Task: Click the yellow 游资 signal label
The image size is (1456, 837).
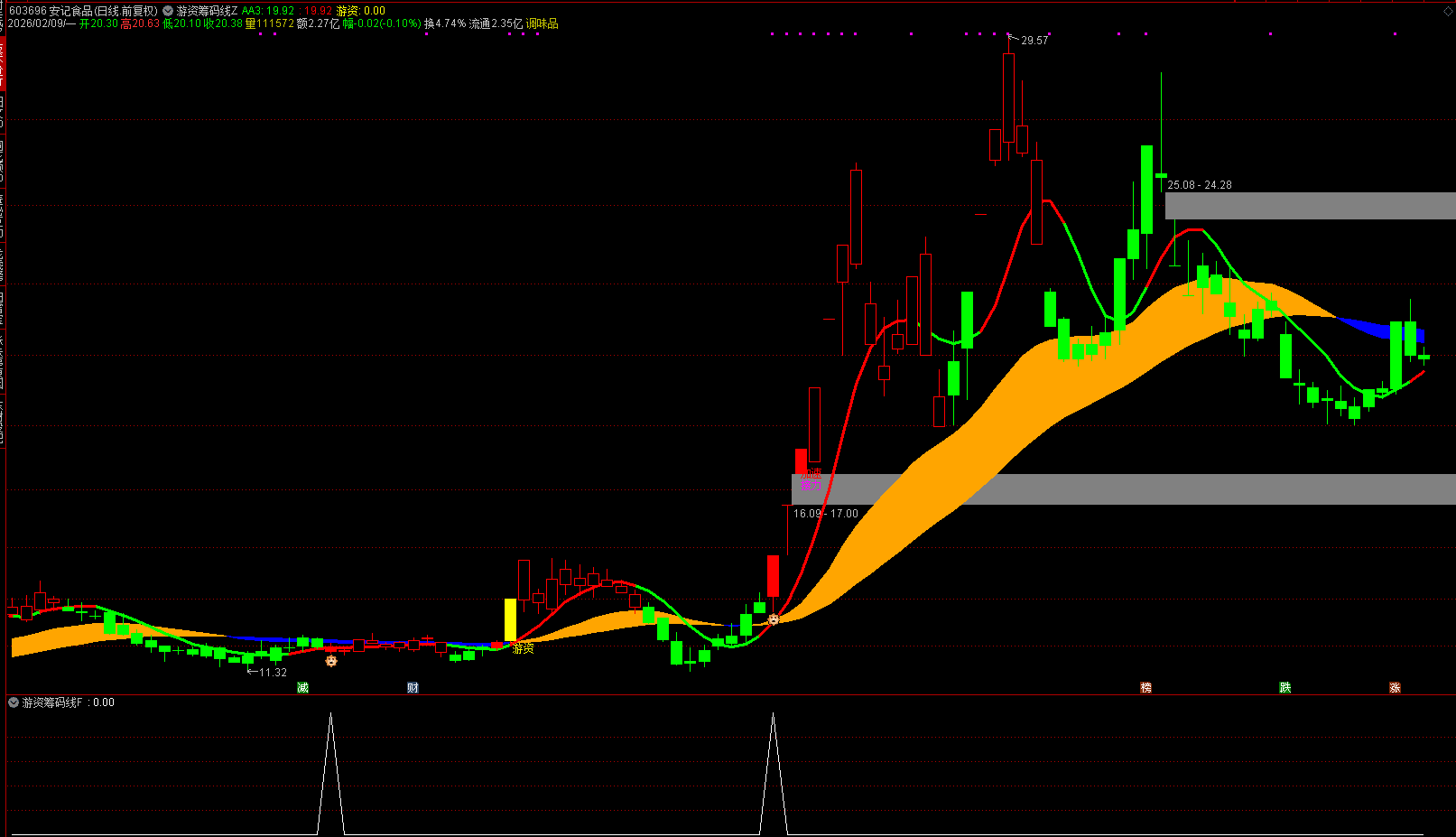Action: 523,648
